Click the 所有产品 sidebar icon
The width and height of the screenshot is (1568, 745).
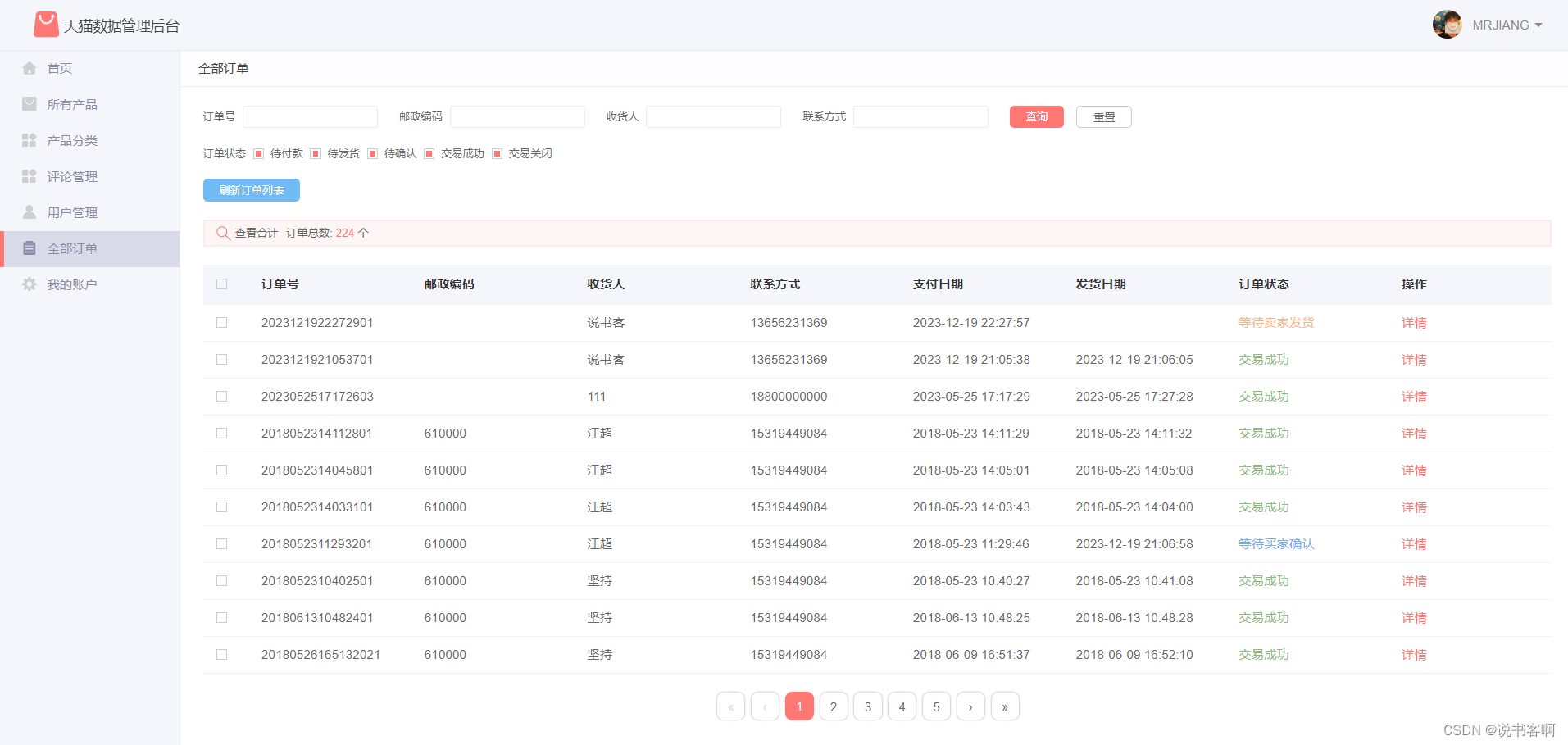pyautogui.click(x=30, y=104)
